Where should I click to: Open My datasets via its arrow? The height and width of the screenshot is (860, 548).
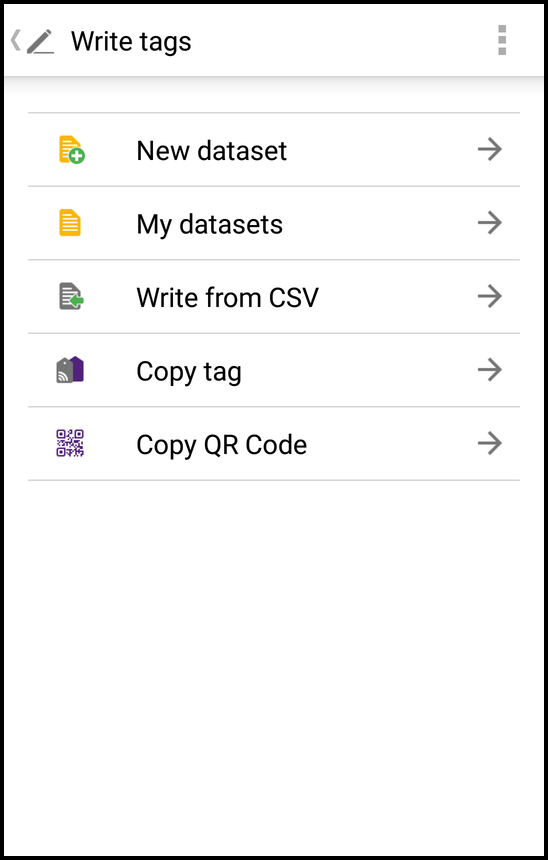point(490,223)
